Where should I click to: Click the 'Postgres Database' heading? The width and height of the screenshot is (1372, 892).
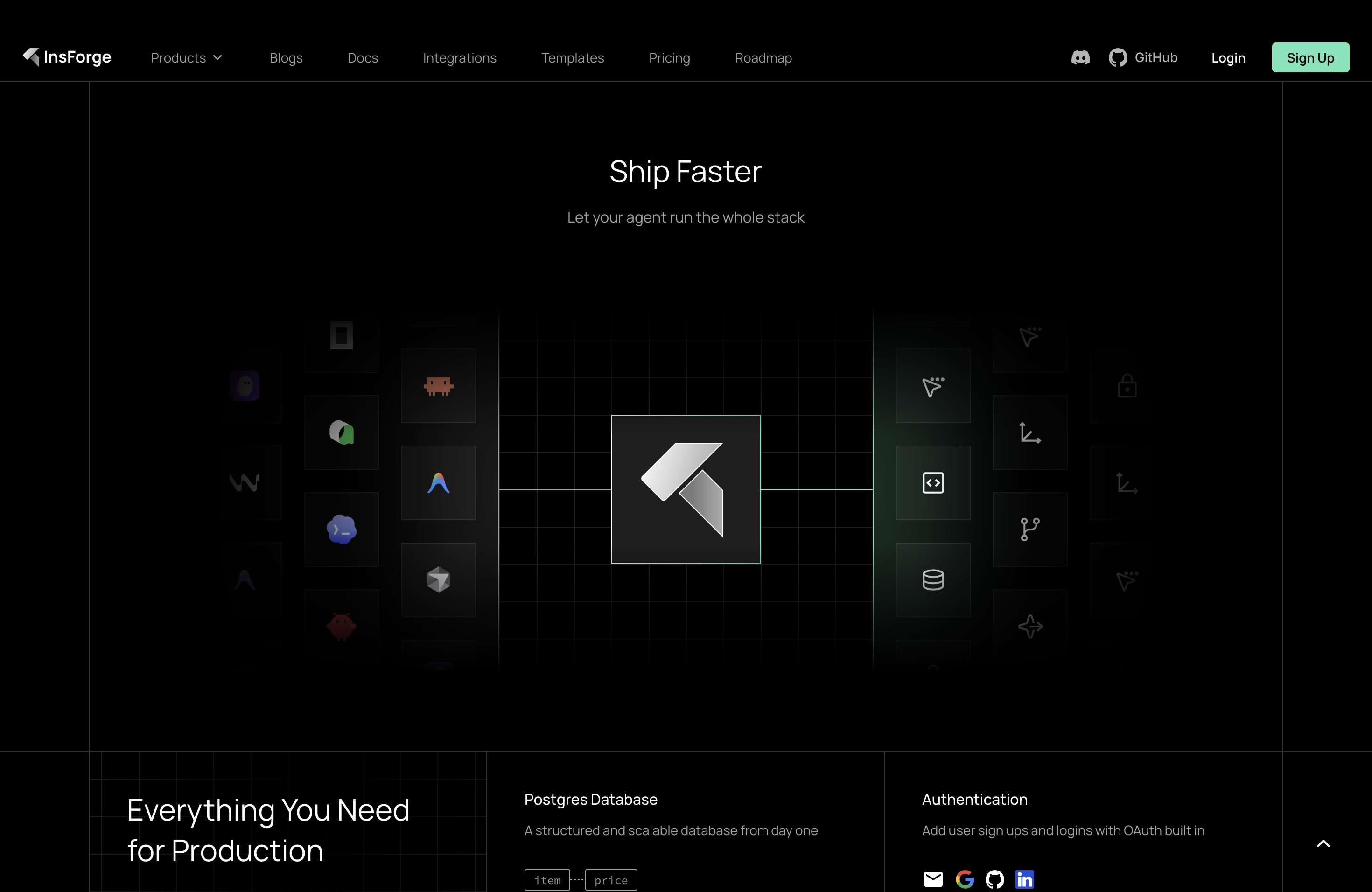[590, 800]
